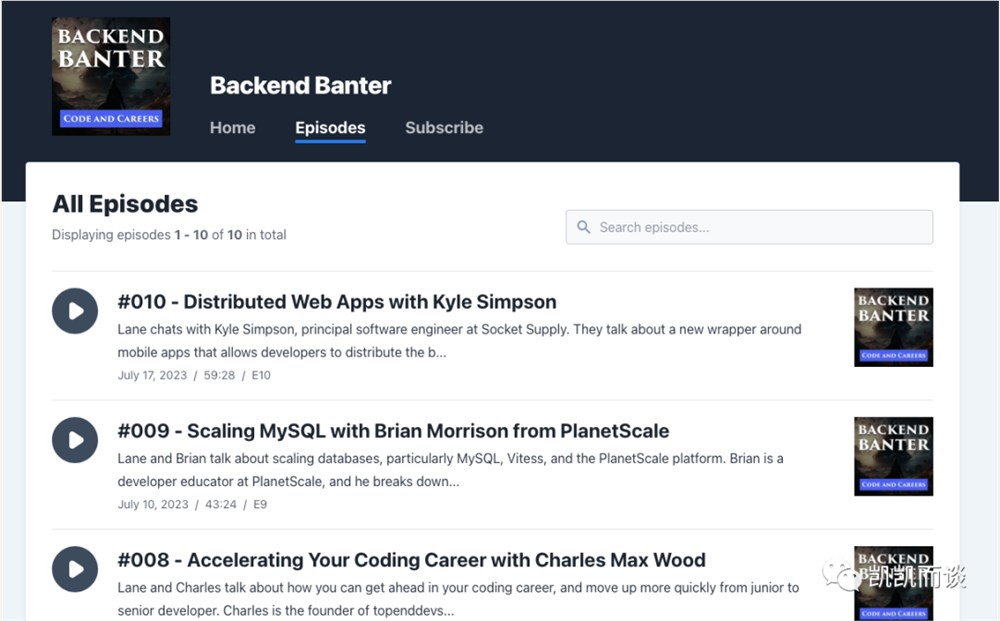The height and width of the screenshot is (621, 1000).
Task: Click the Kyle Simpson episode description
Action: coord(459,340)
